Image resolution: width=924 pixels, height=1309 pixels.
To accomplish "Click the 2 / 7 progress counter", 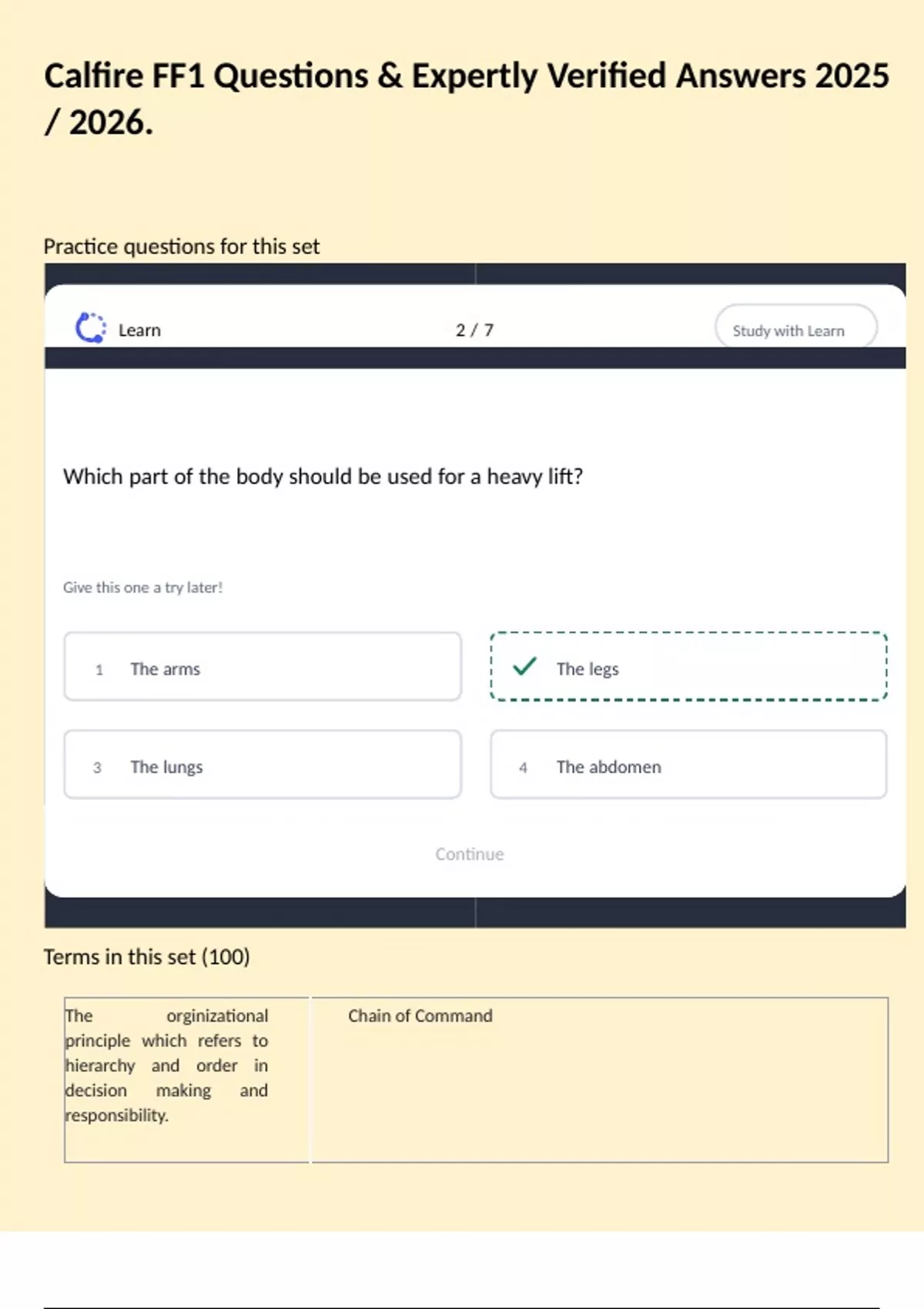I will 474,330.
